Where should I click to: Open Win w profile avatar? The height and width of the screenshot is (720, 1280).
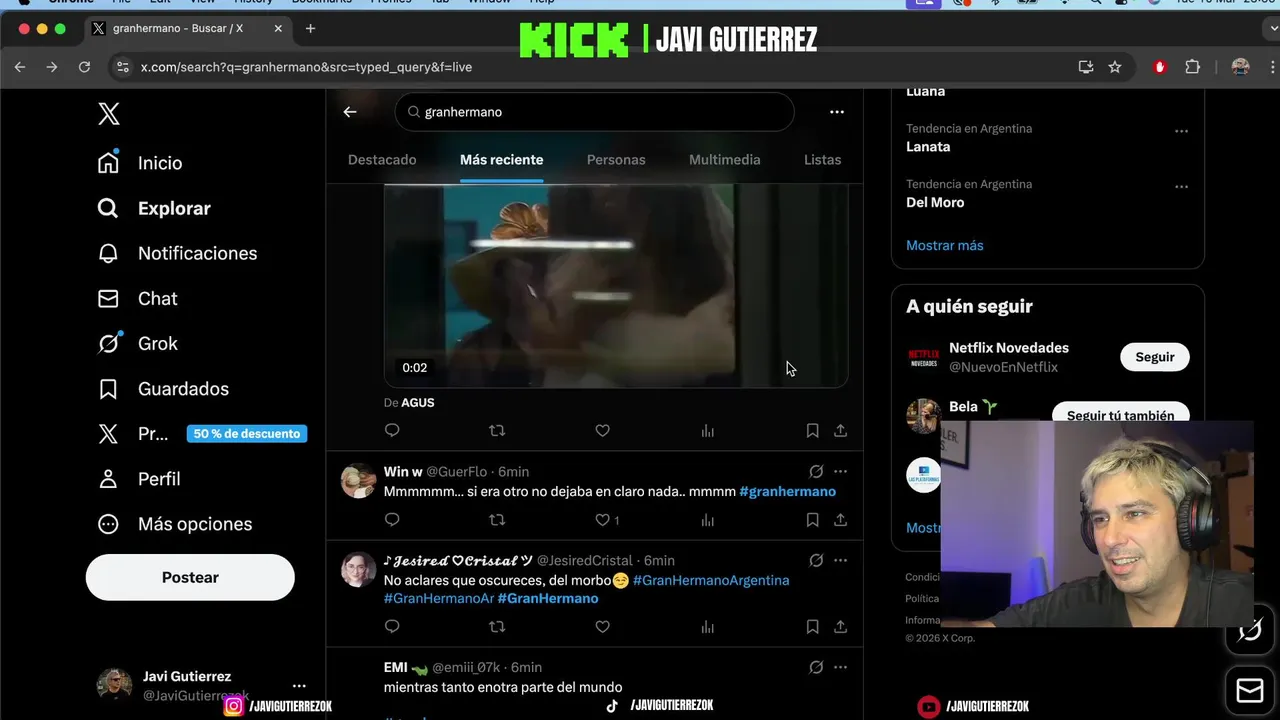[359, 481]
